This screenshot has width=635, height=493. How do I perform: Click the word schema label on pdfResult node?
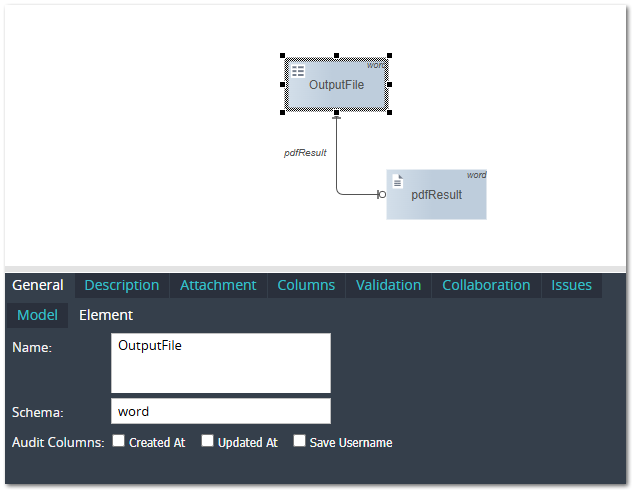pos(476,175)
